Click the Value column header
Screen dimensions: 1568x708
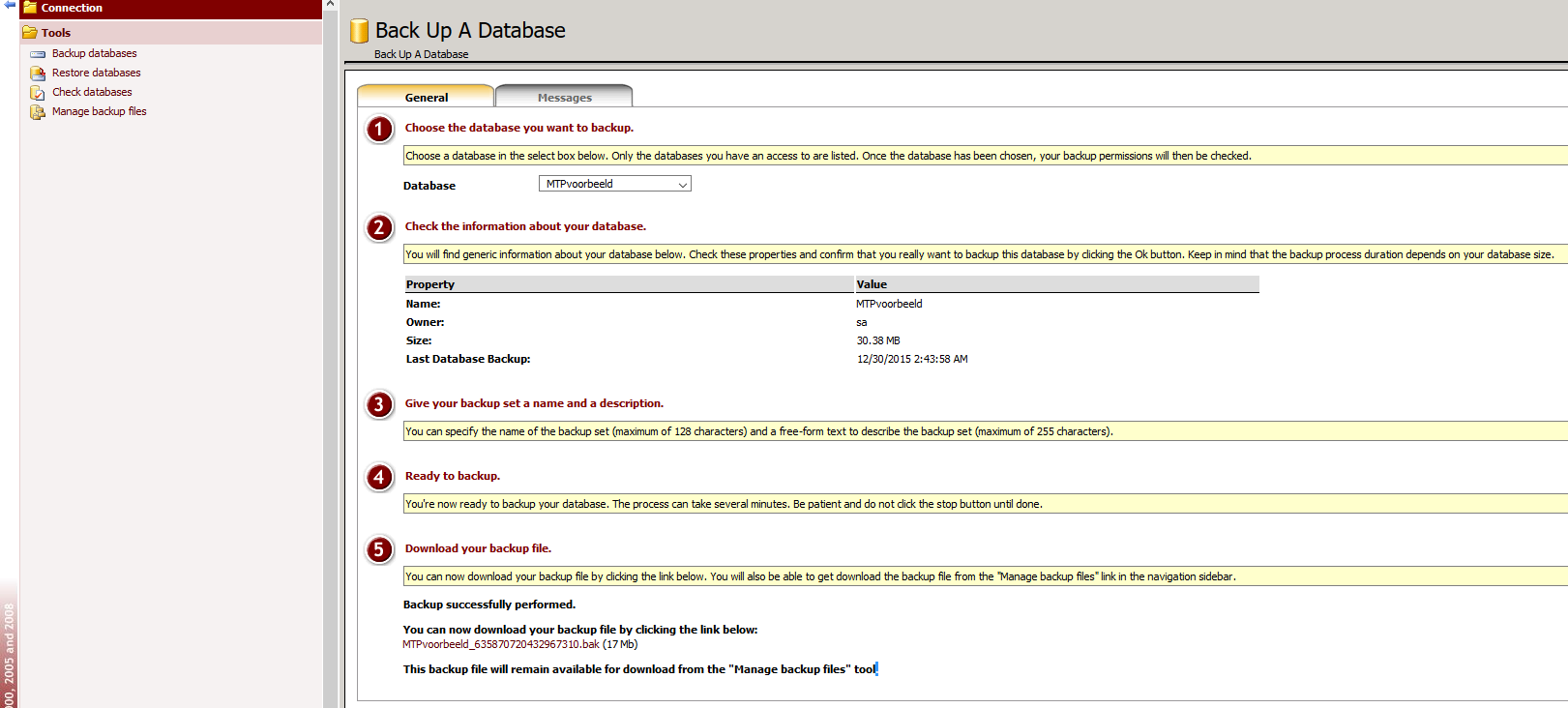tap(1057, 284)
